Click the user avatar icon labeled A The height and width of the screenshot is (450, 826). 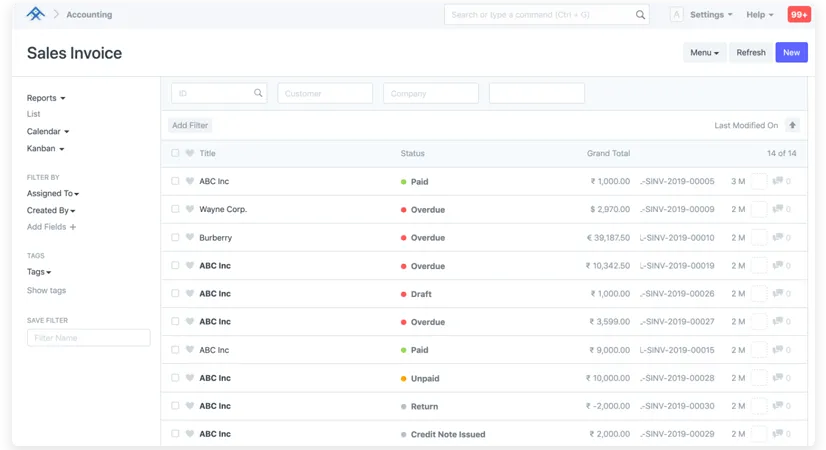pyautogui.click(x=677, y=15)
